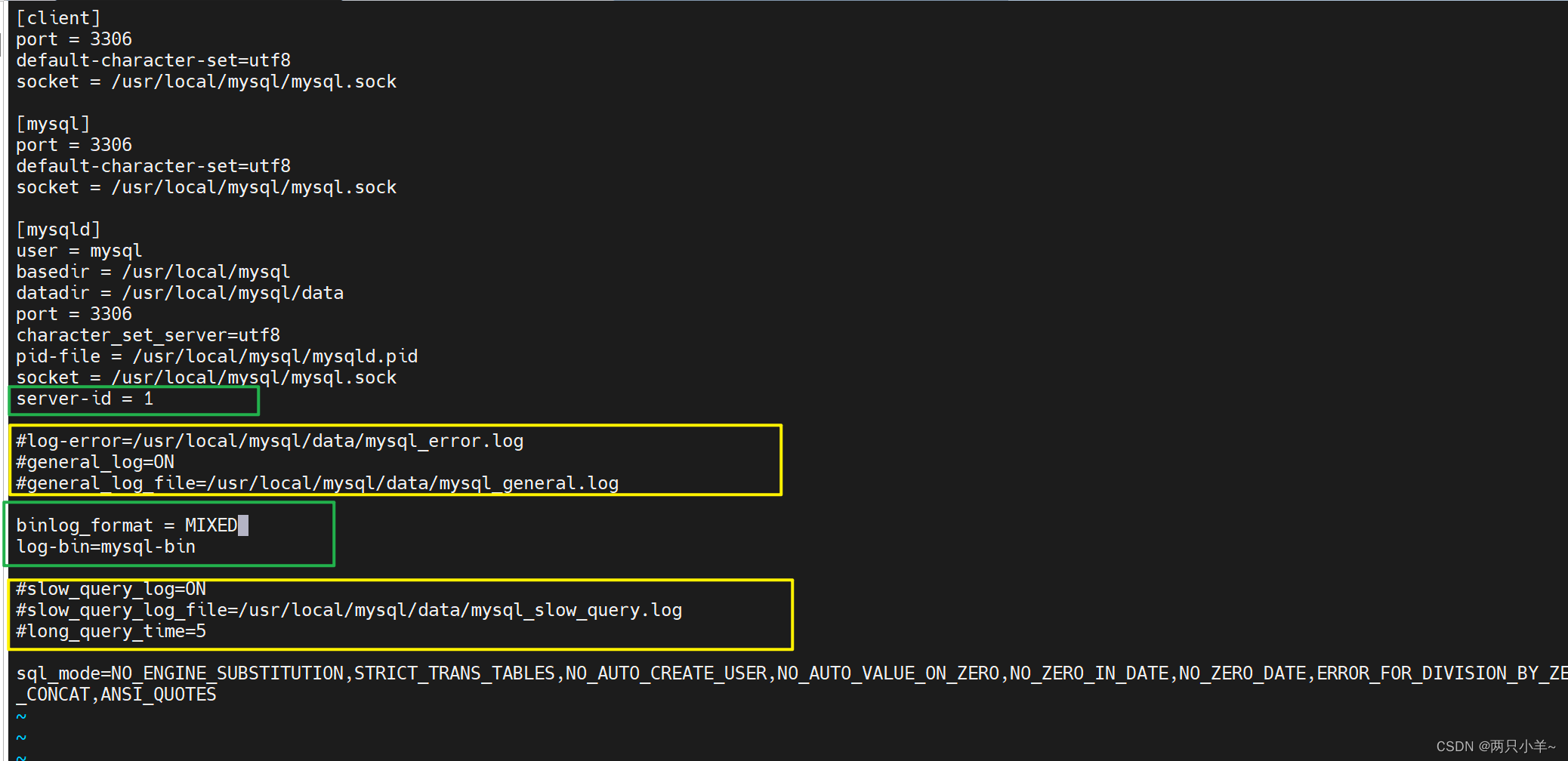Screen dimensions: 1568x761
Task: Click the '#slow_query_log_file' path line
Action: [x=349, y=610]
